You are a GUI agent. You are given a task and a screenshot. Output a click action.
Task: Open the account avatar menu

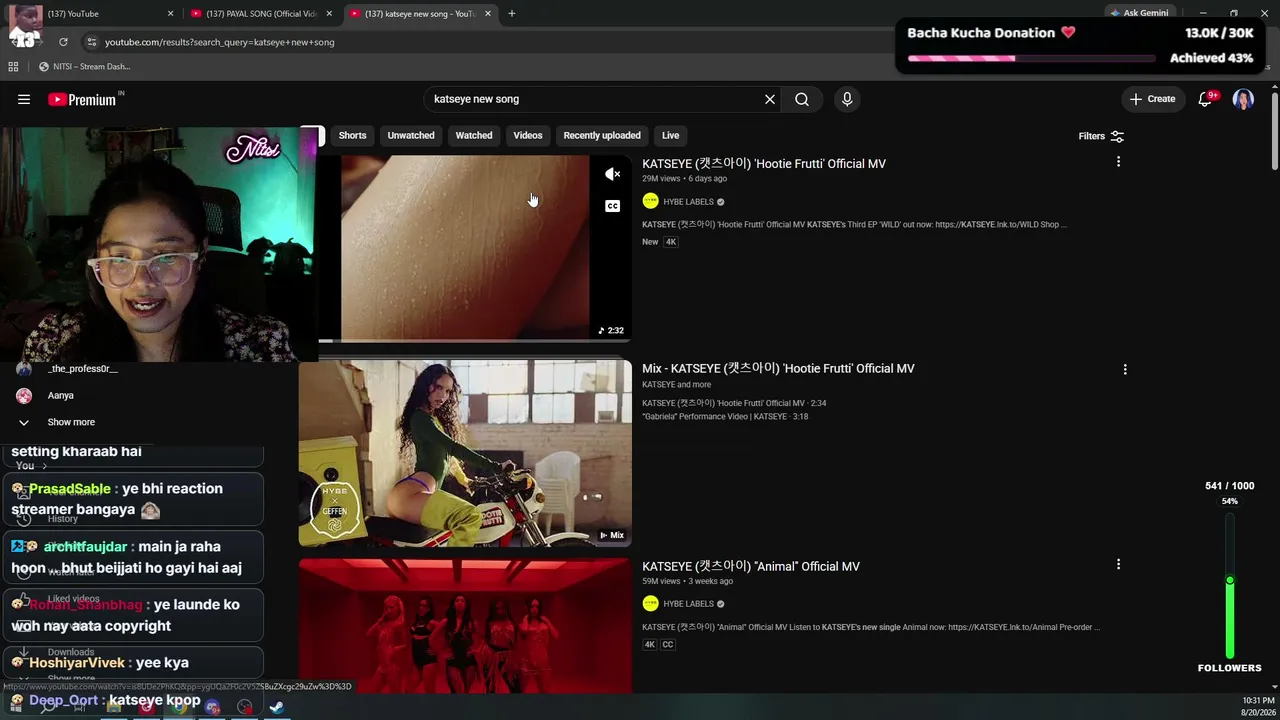pyautogui.click(x=1243, y=99)
